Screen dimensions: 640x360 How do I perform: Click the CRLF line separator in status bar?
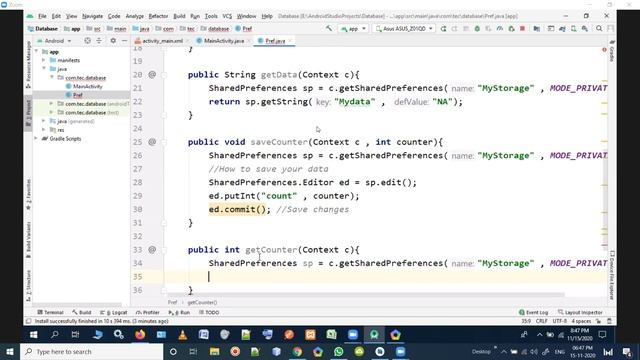click(542, 321)
